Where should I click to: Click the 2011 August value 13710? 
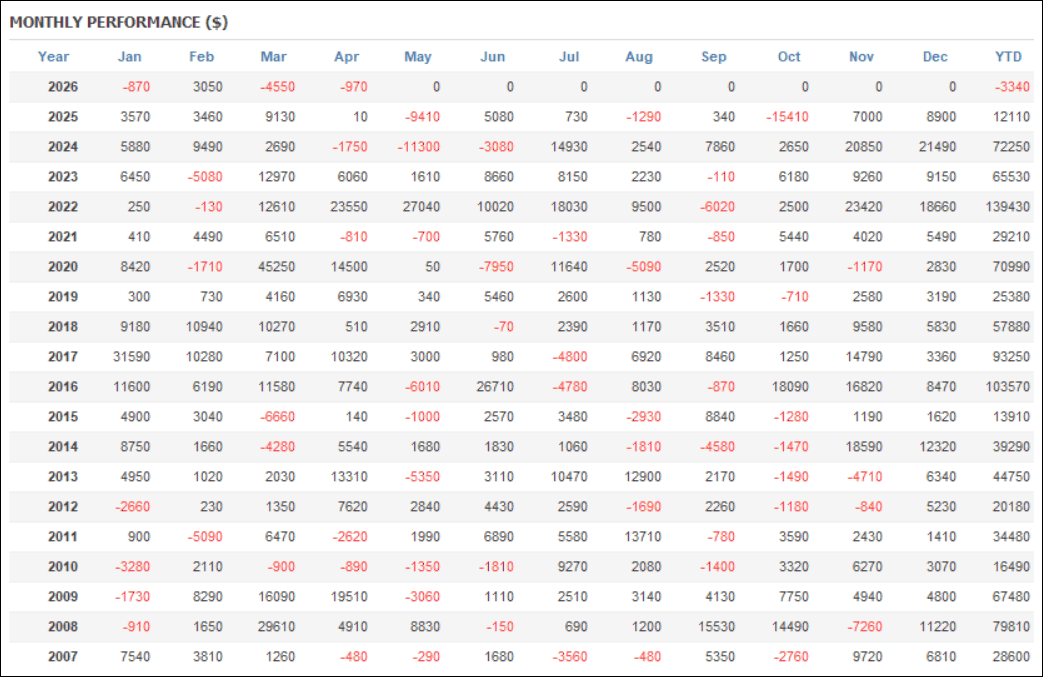[x=643, y=537]
